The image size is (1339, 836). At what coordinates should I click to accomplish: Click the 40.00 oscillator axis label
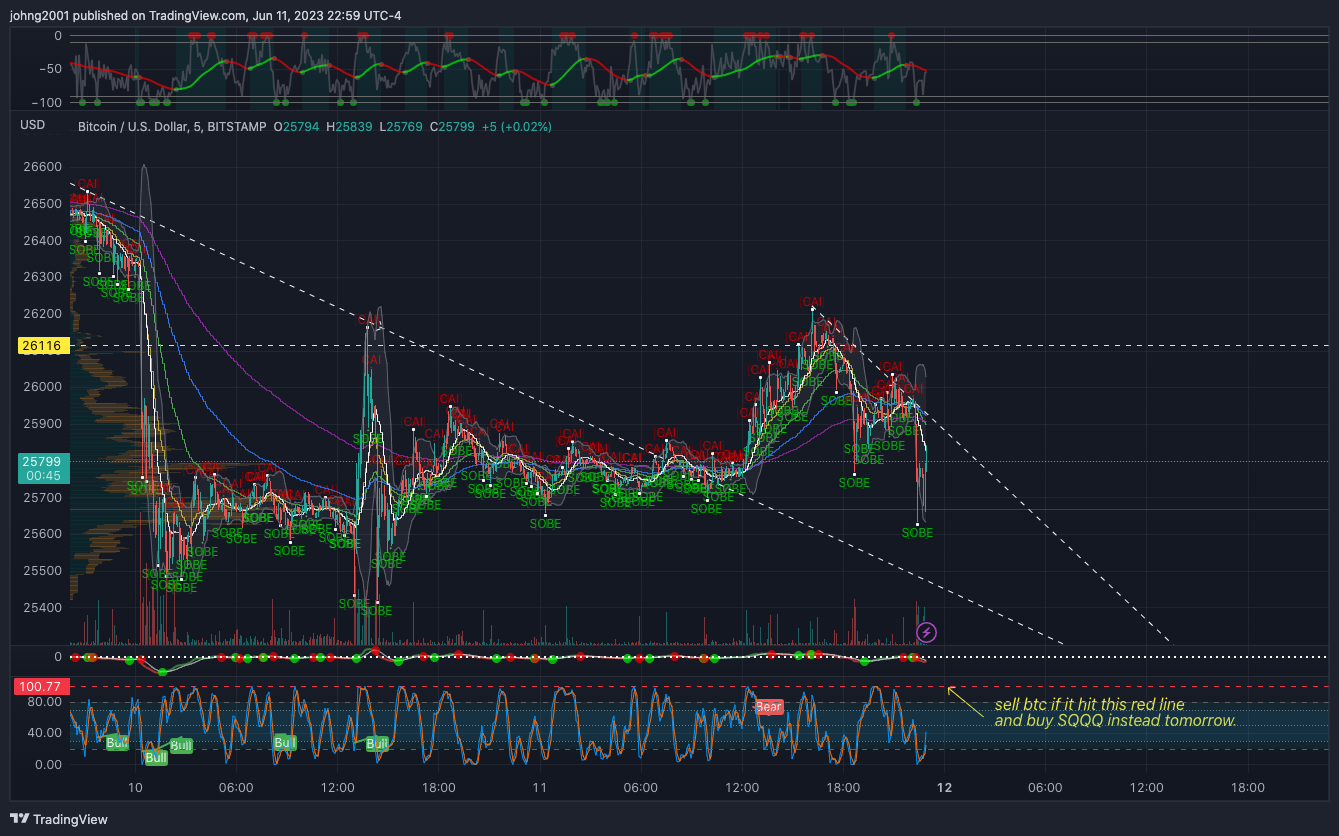tap(45, 733)
